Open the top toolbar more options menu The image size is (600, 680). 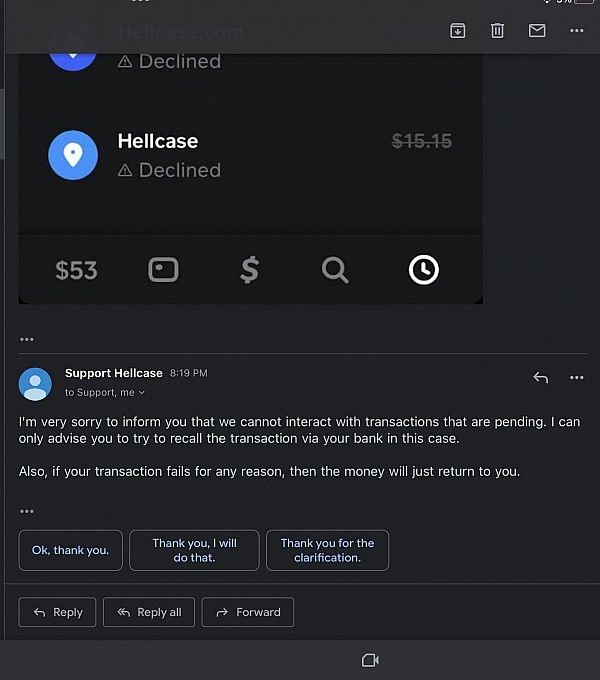(577, 31)
